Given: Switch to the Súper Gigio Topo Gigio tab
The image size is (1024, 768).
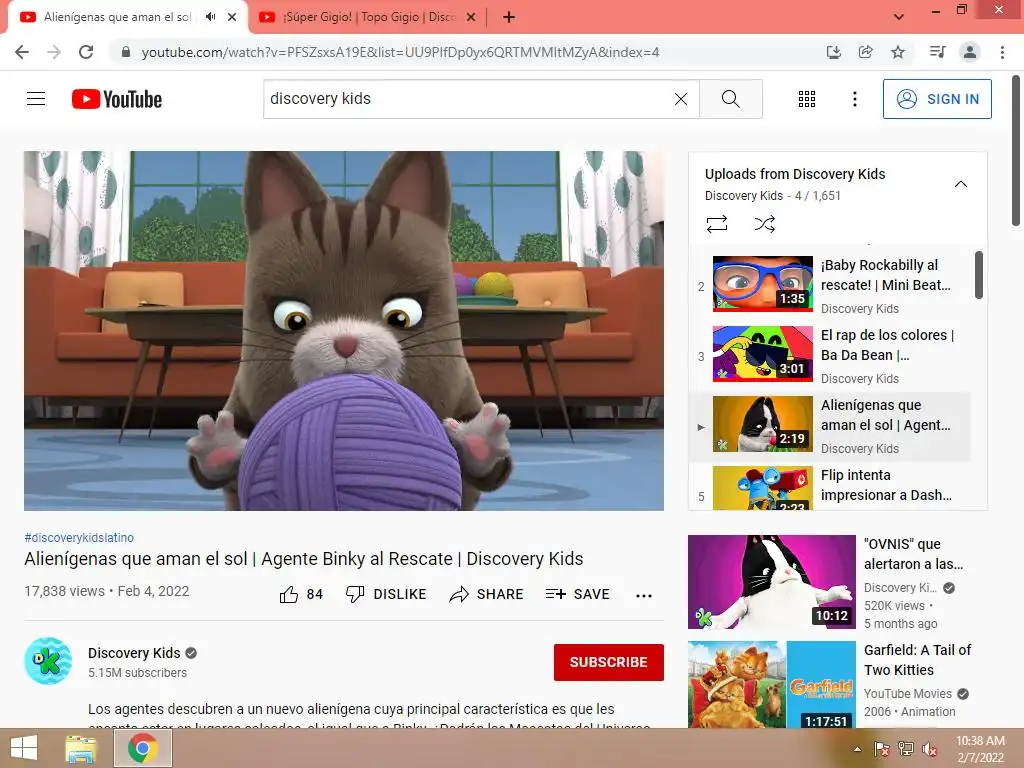Looking at the screenshot, I should [x=368, y=17].
